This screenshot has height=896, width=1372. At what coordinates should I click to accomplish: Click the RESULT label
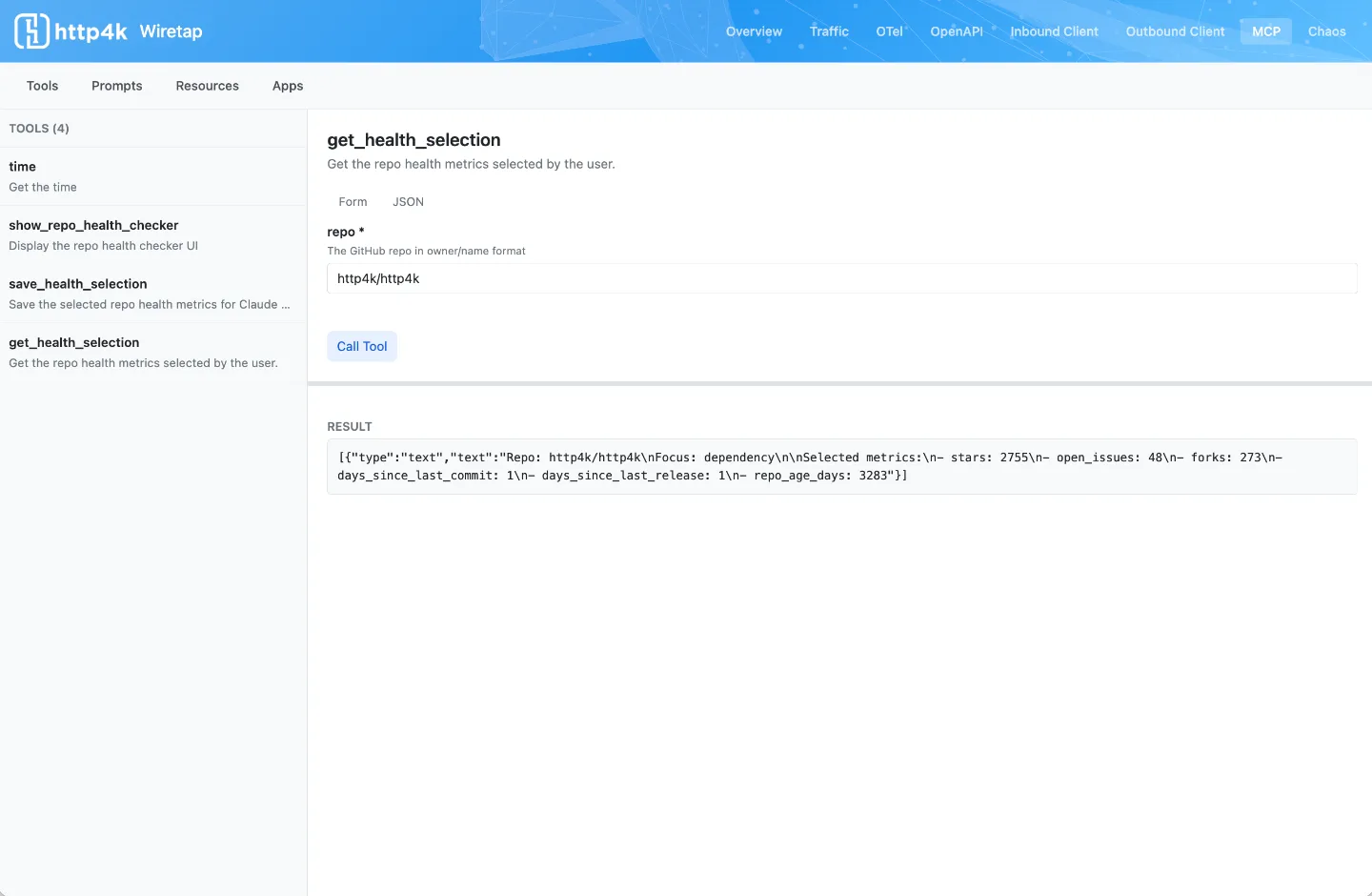point(350,427)
